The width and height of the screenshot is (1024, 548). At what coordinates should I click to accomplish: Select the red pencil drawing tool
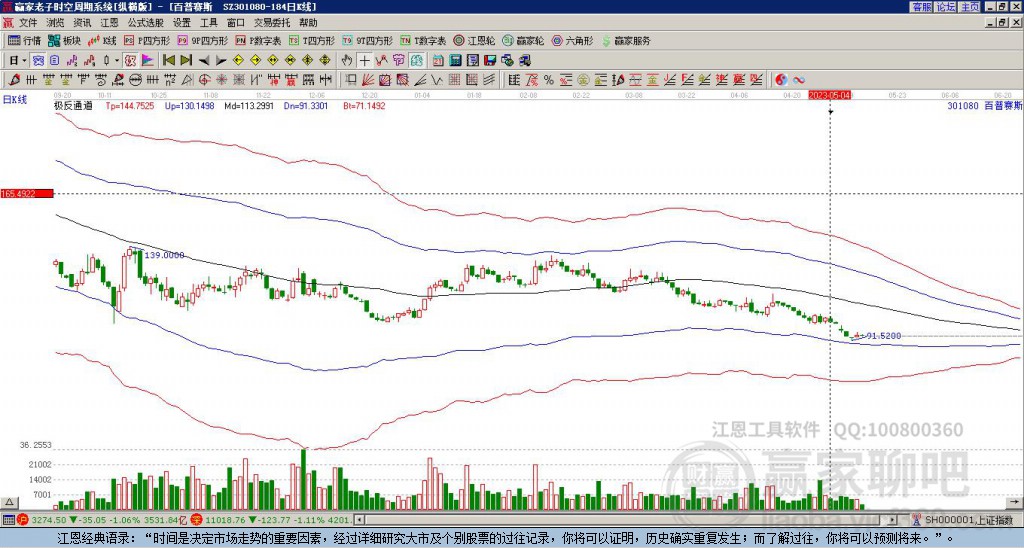[x=14, y=80]
